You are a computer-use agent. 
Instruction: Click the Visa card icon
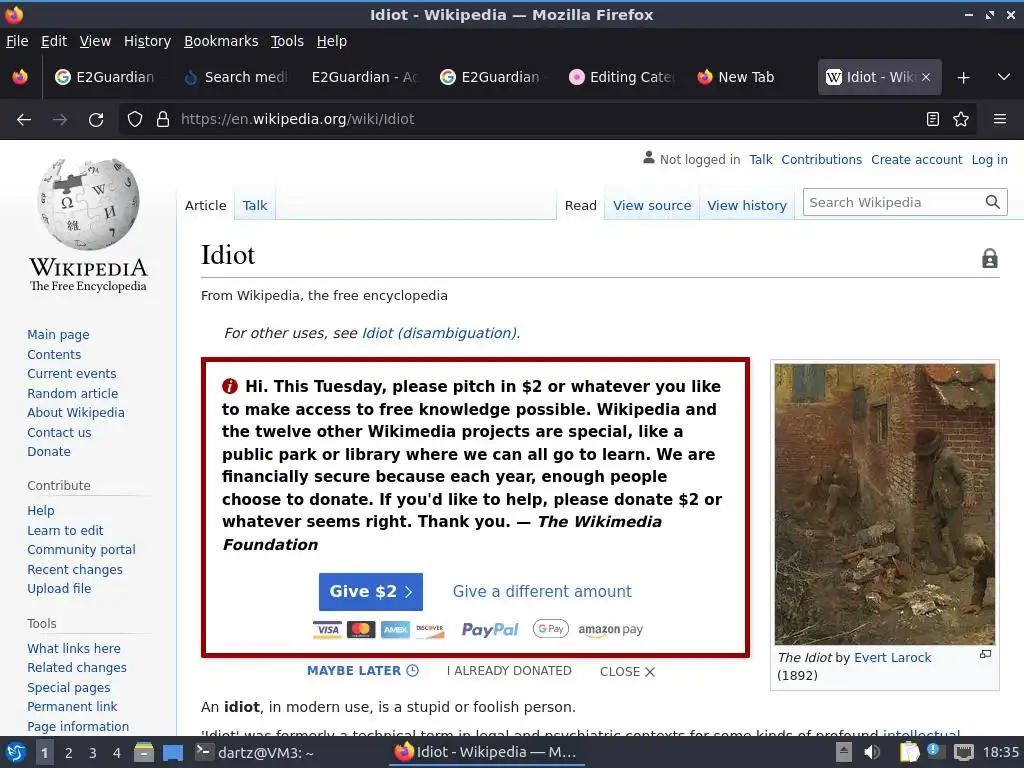[327, 630]
